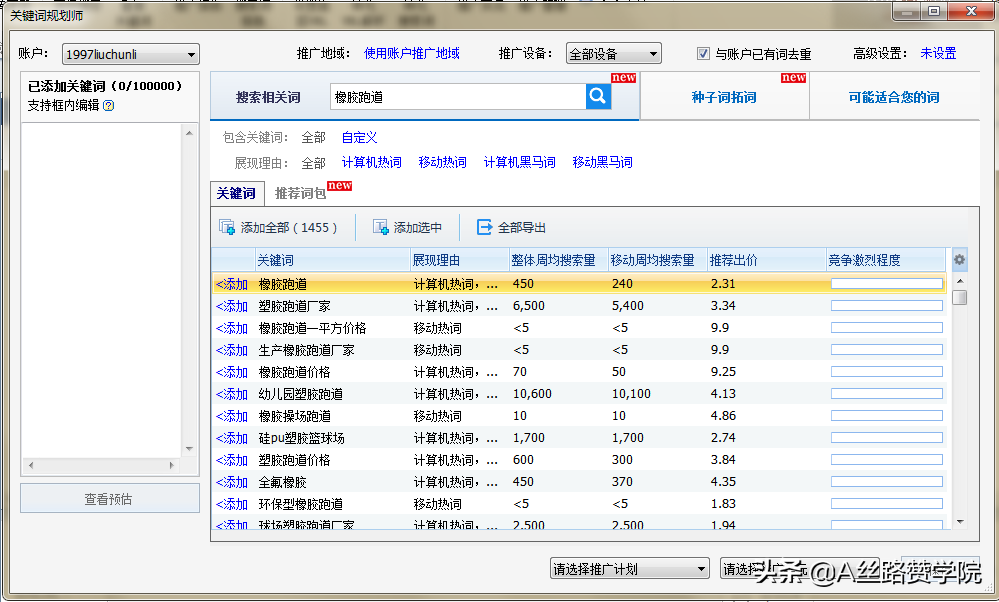Viewport: 999px width, 602px height.
Task: Click the 查看预估 button
Action: pos(110,499)
